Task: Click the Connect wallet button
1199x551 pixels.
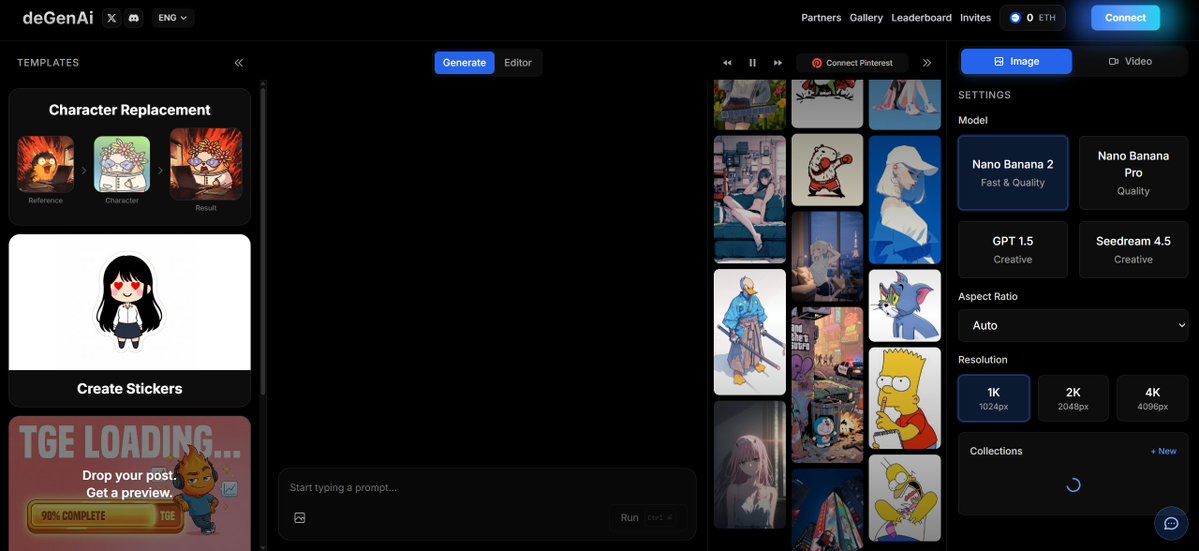Action: (x=1125, y=18)
